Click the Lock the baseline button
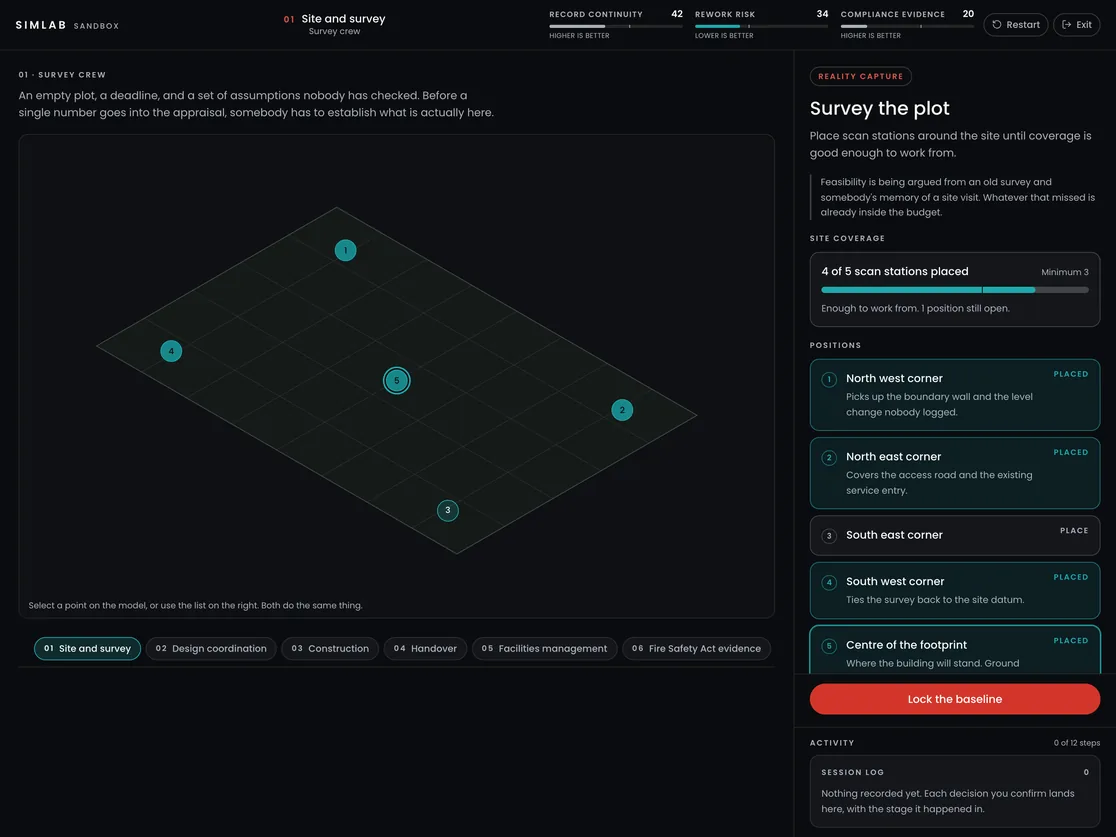Screen dimensions: 1116x837 pyautogui.click(x=954, y=699)
